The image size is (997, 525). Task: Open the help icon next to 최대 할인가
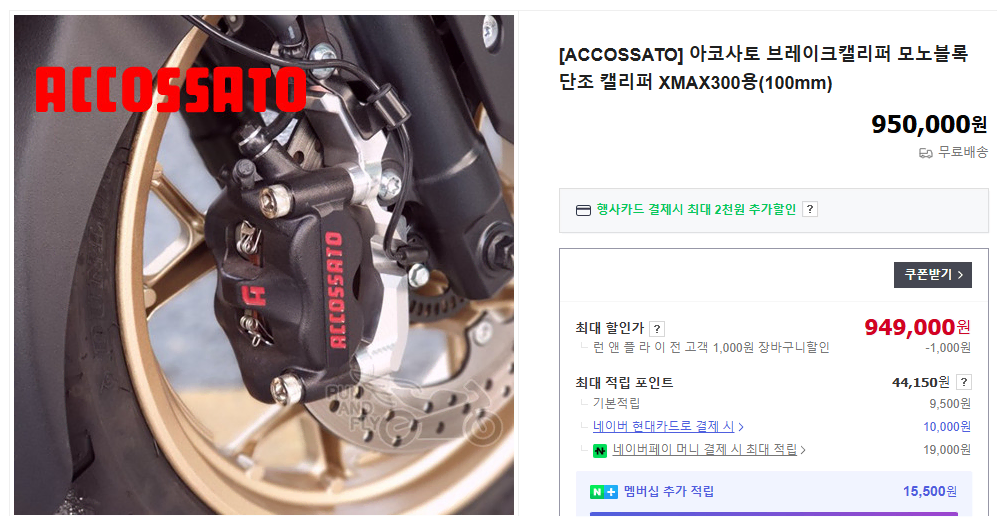point(657,329)
